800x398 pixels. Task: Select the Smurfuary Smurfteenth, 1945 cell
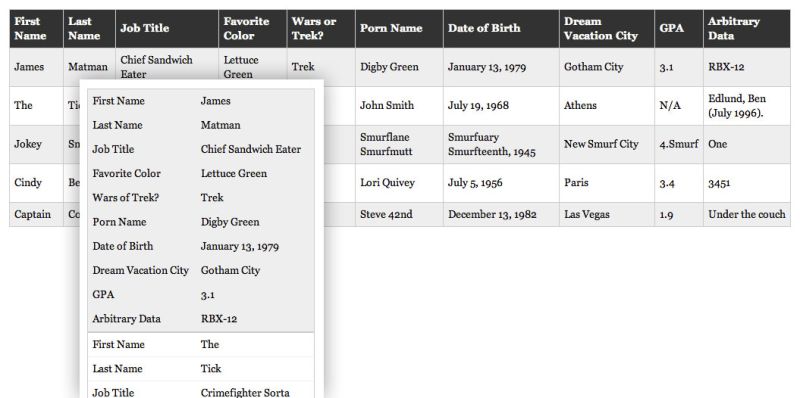point(501,144)
